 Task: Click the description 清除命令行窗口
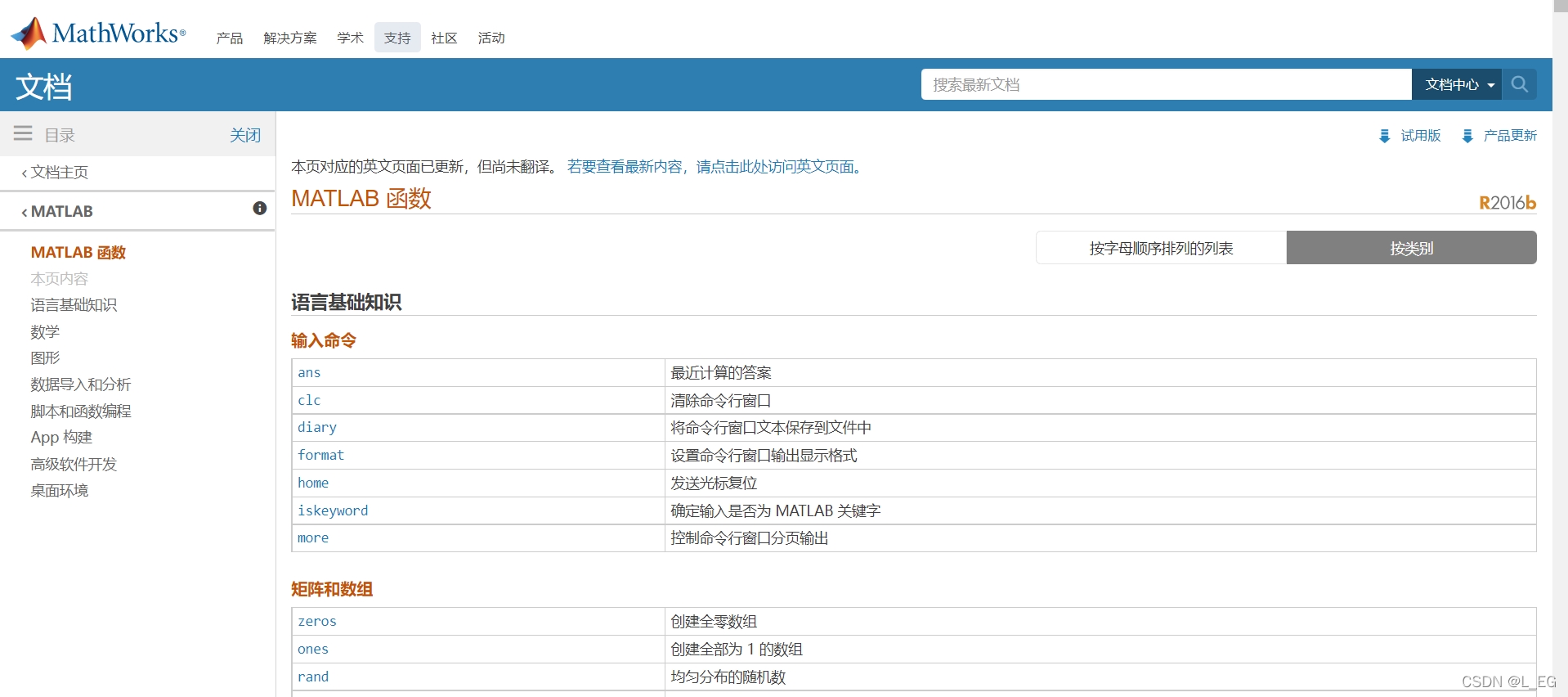(721, 401)
